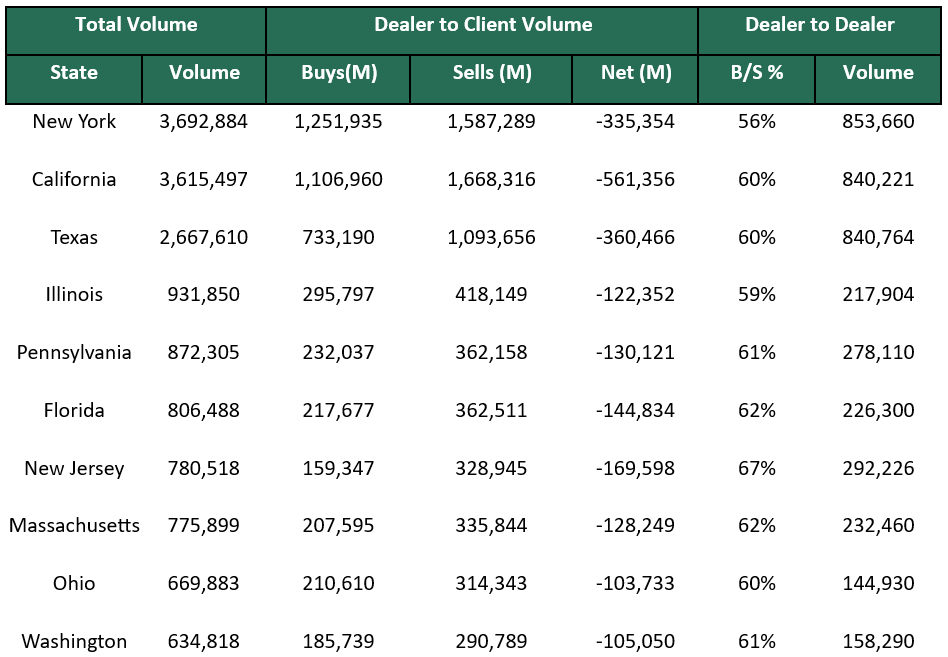Click the Net (M) column header

635,73
